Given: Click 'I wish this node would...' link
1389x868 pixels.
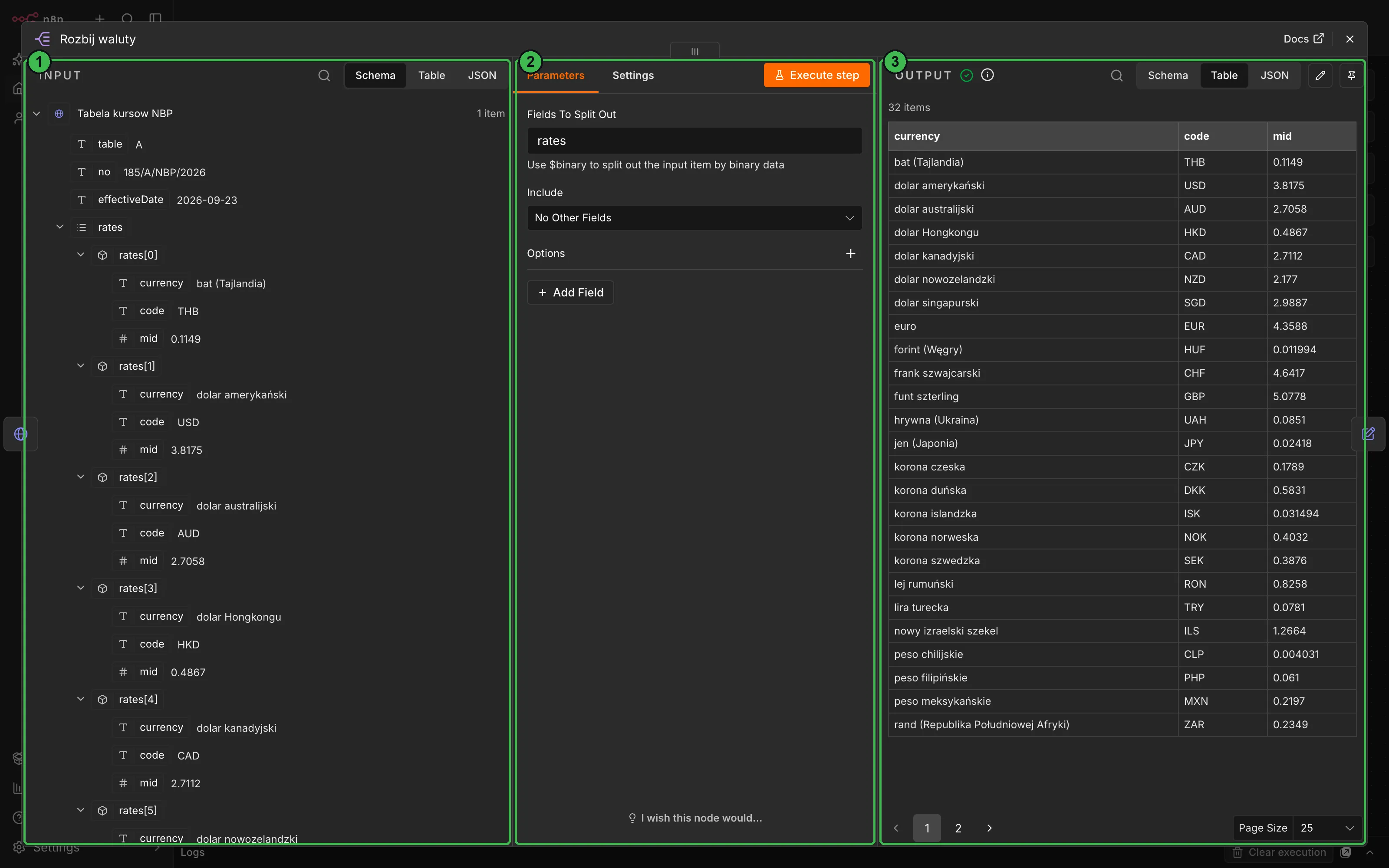Looking at the screenshot, I should tap(695, 818).
